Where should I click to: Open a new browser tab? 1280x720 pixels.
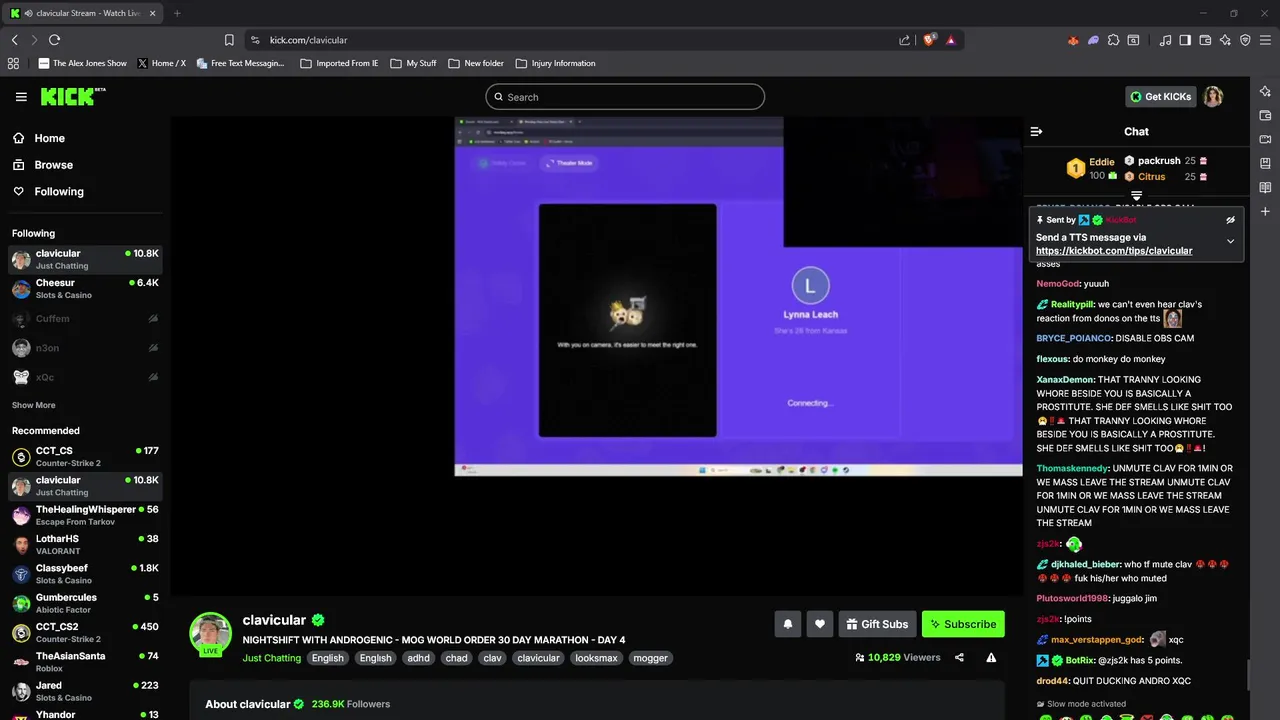coord(177,13)
